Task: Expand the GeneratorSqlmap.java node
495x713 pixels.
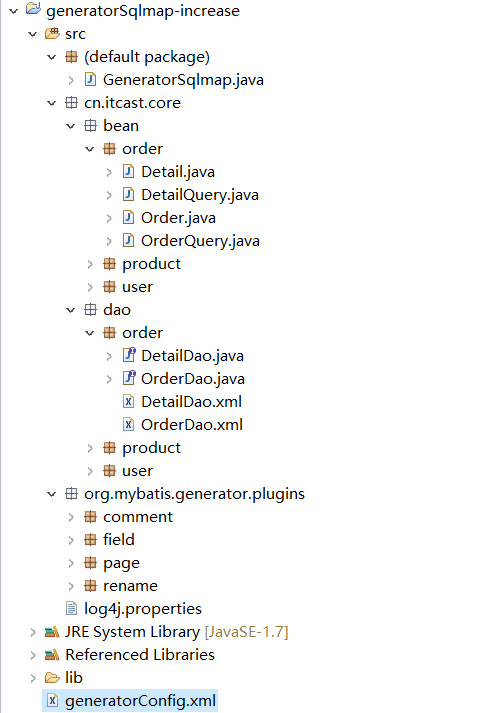Action: 71,80
